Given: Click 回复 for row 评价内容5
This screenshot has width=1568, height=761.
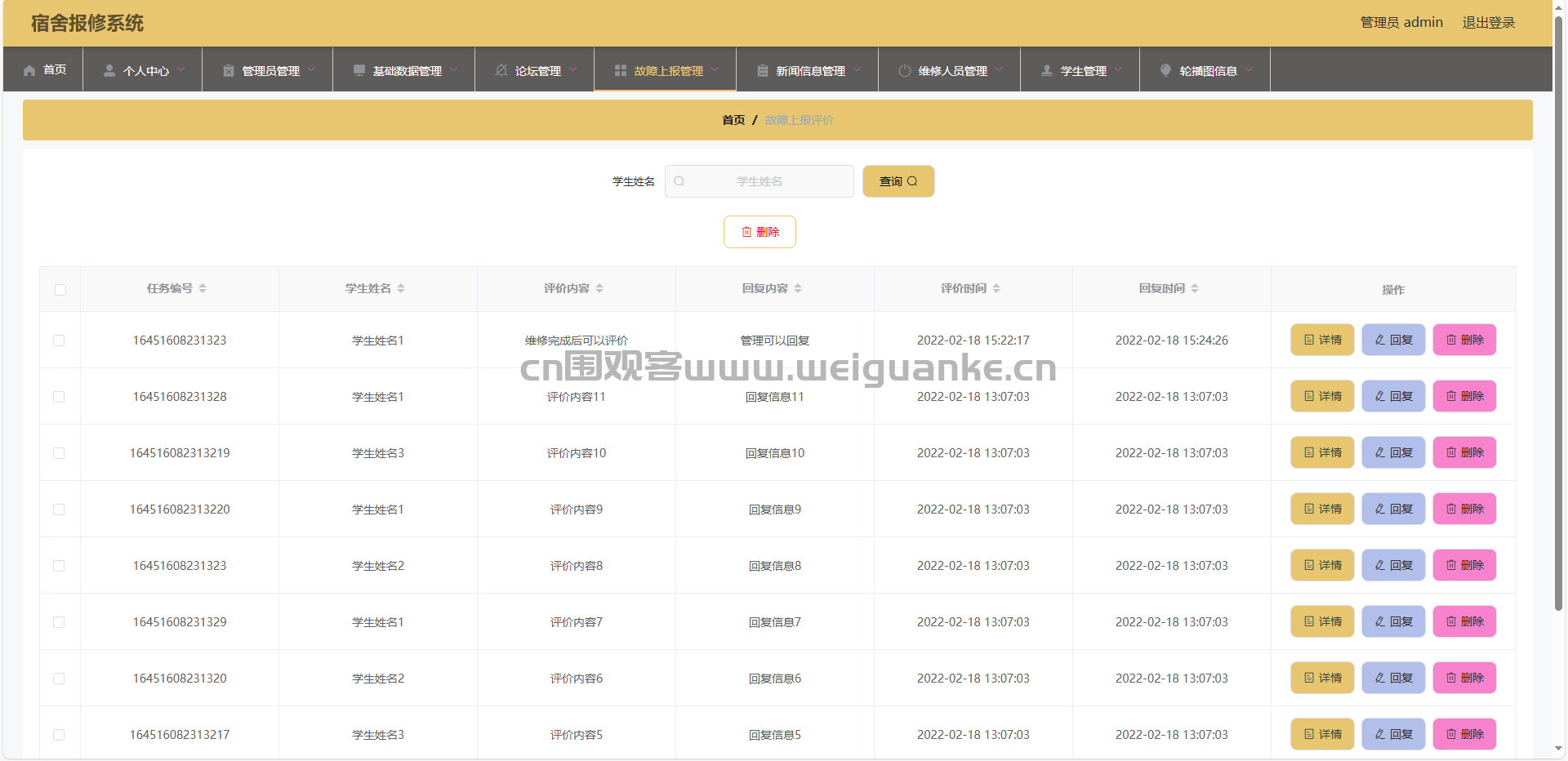Looking at the screenshot, I should [1393, 734].
